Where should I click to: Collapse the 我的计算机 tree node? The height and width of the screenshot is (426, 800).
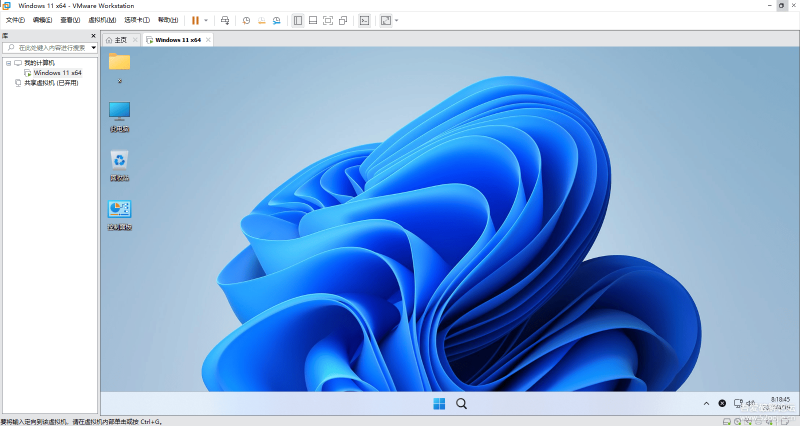(8, 63)
